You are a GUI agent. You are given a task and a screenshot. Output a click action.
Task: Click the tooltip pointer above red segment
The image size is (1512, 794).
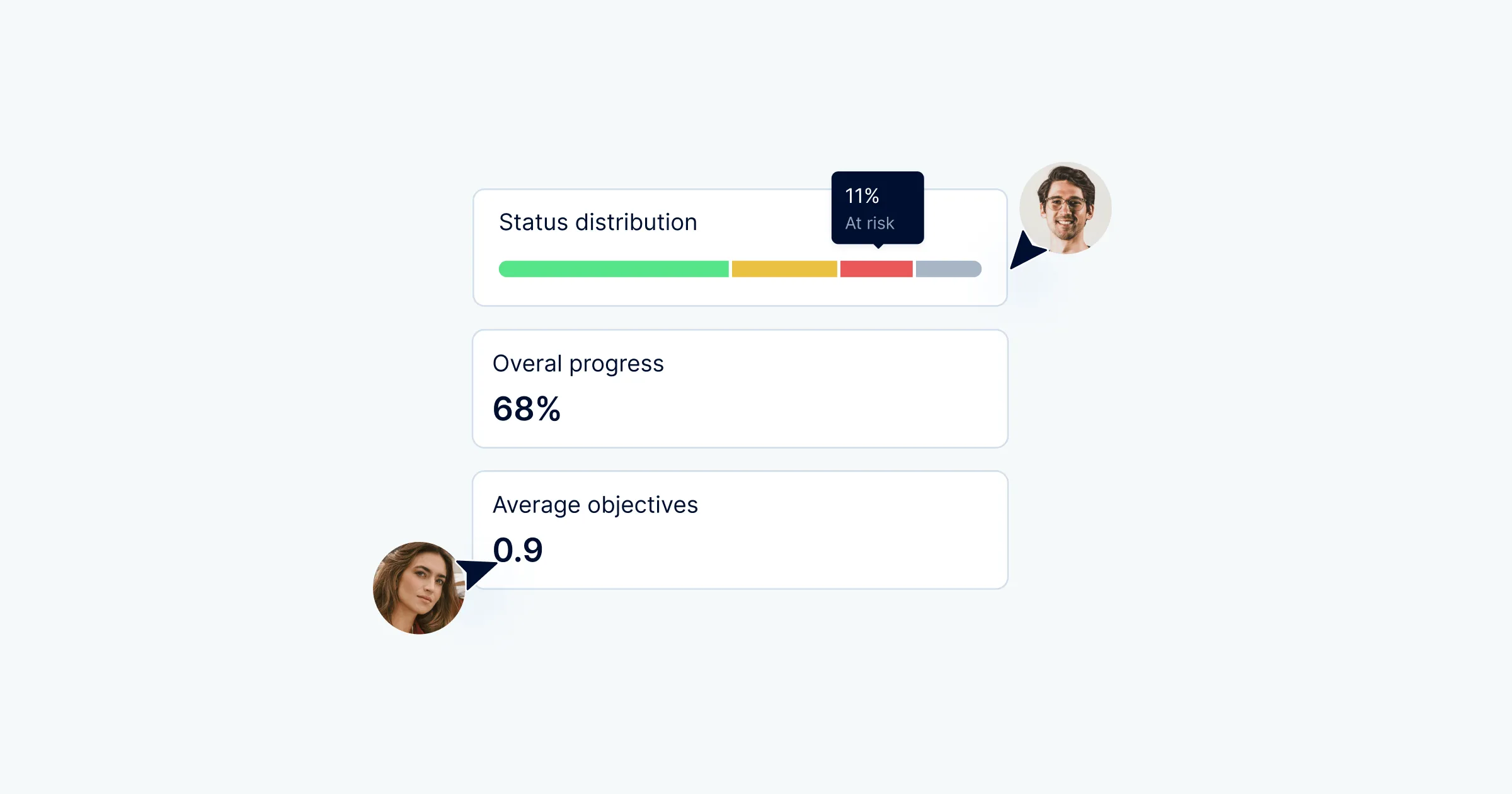click(x=878, y=246)
